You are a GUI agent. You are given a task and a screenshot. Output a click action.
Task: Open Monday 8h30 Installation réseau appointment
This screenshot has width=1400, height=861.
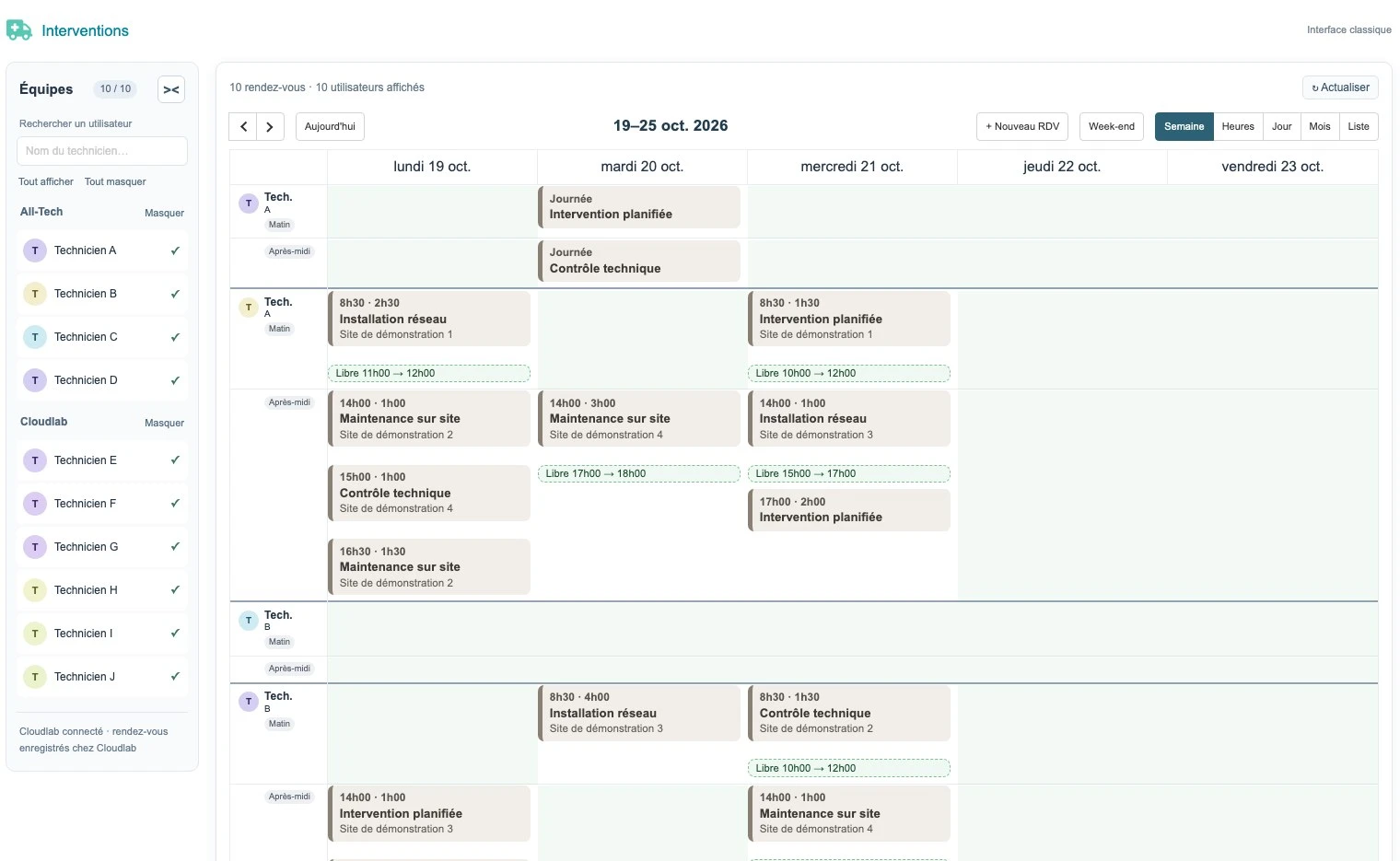point(429,319)
